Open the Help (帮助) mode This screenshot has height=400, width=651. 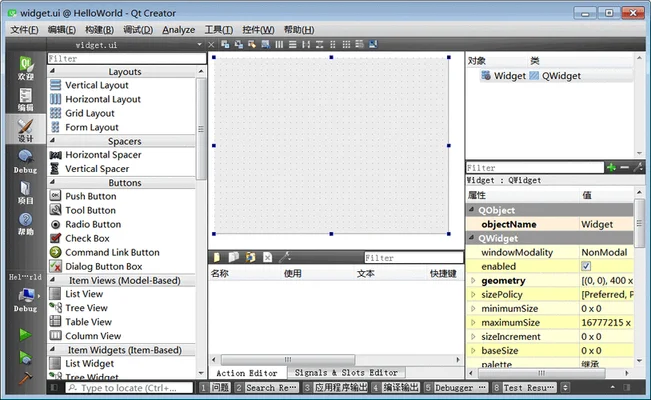click(25, 223)
